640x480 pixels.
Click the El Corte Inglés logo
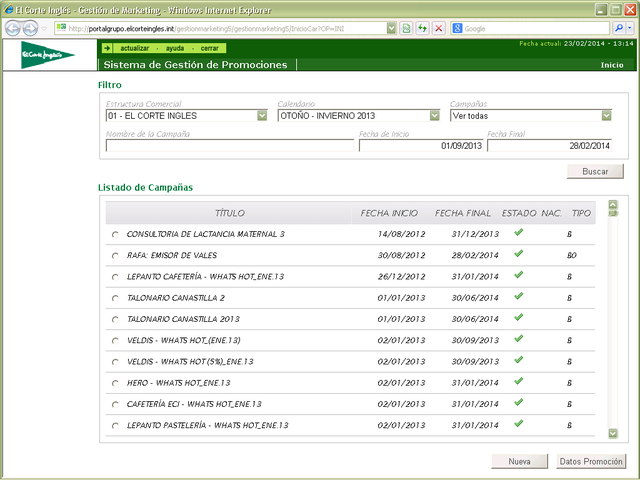click(47, 54)
